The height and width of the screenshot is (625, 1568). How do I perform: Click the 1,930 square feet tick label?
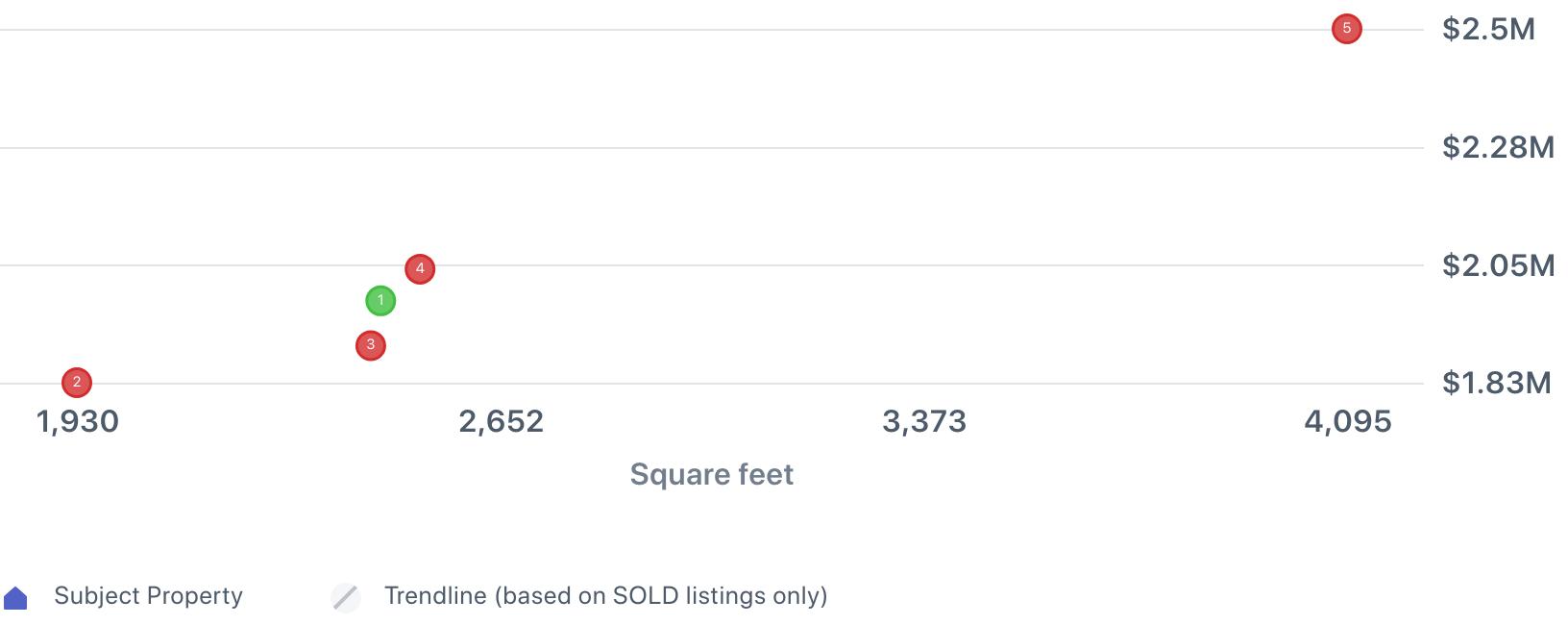pos(78,421)
